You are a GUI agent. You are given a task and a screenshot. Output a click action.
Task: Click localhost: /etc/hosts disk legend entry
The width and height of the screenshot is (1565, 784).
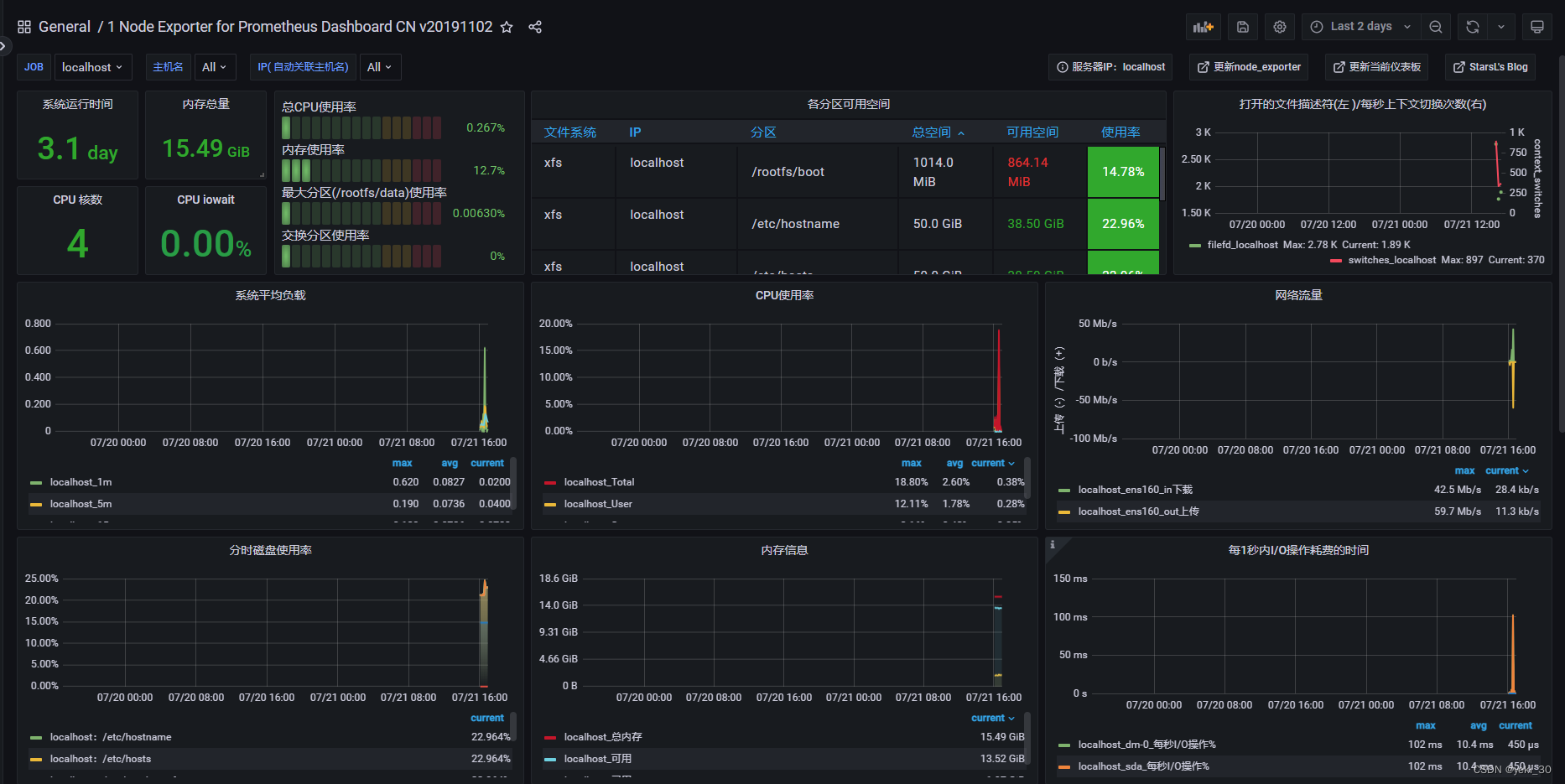coord(101,759)
